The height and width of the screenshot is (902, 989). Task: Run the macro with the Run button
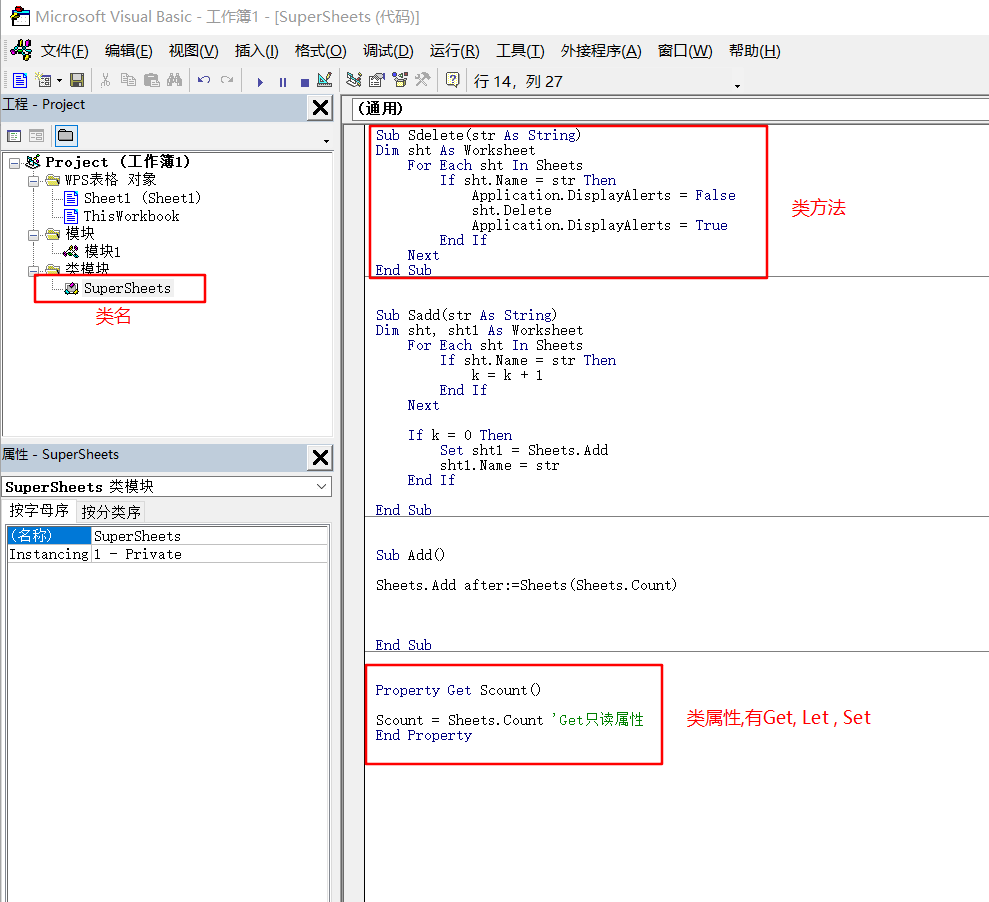[260, 81]
